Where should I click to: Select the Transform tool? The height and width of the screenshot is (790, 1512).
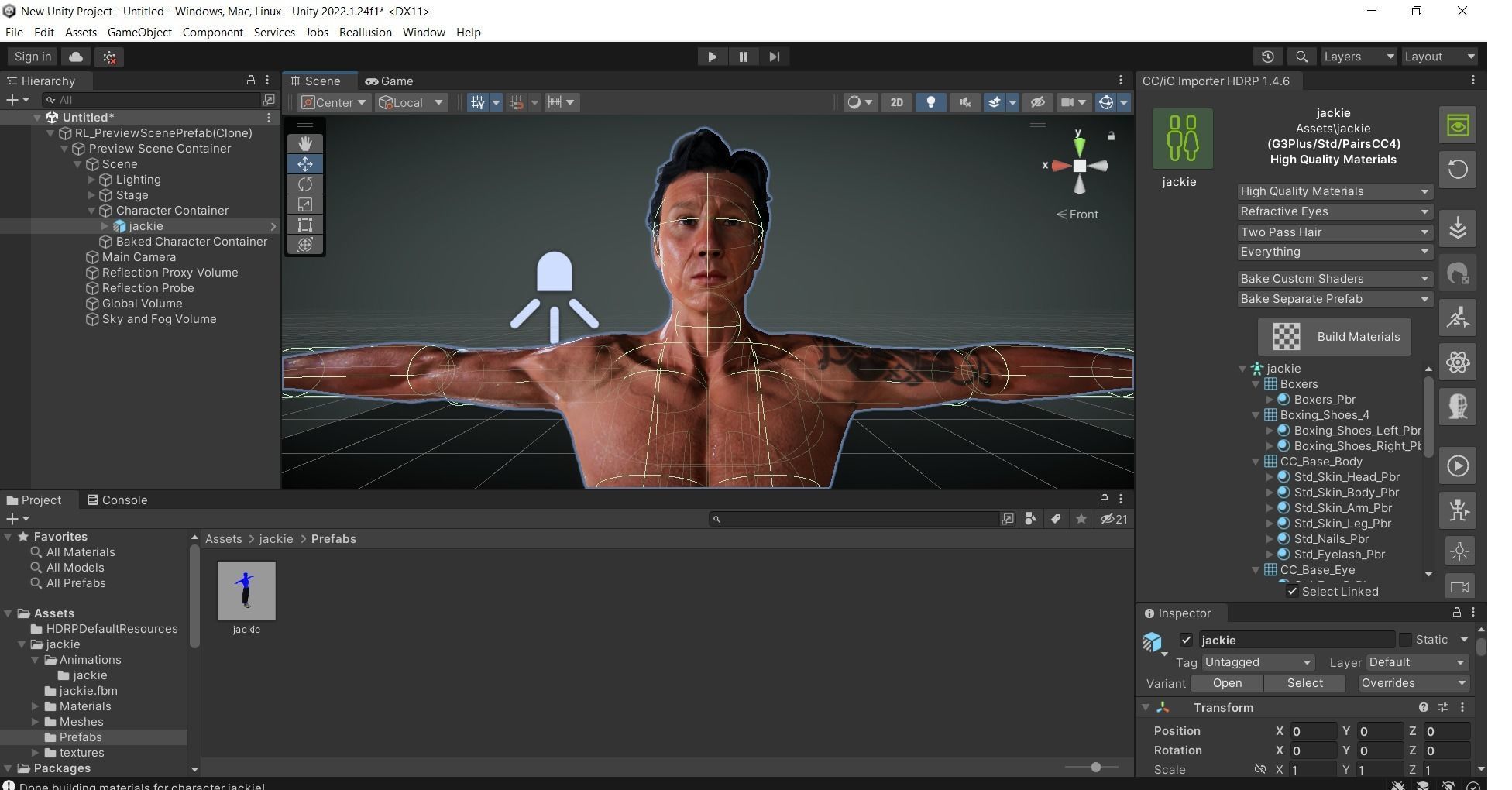305,245
